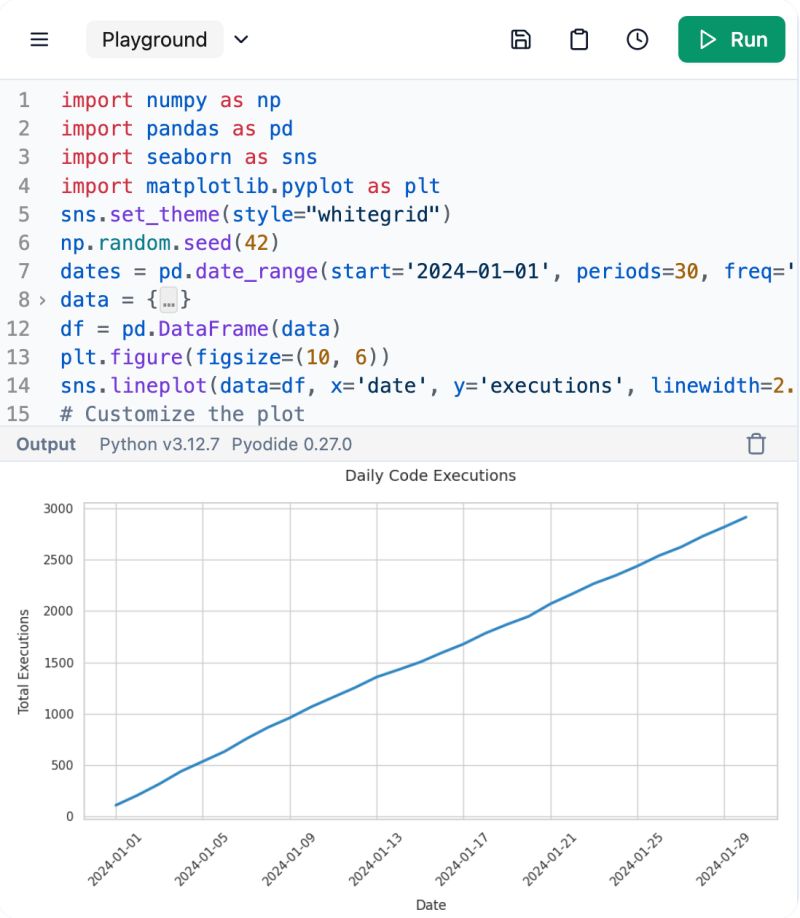Click the save floppy disk icon
Viewport: 800px width, 918px height.
pos(521,39)
